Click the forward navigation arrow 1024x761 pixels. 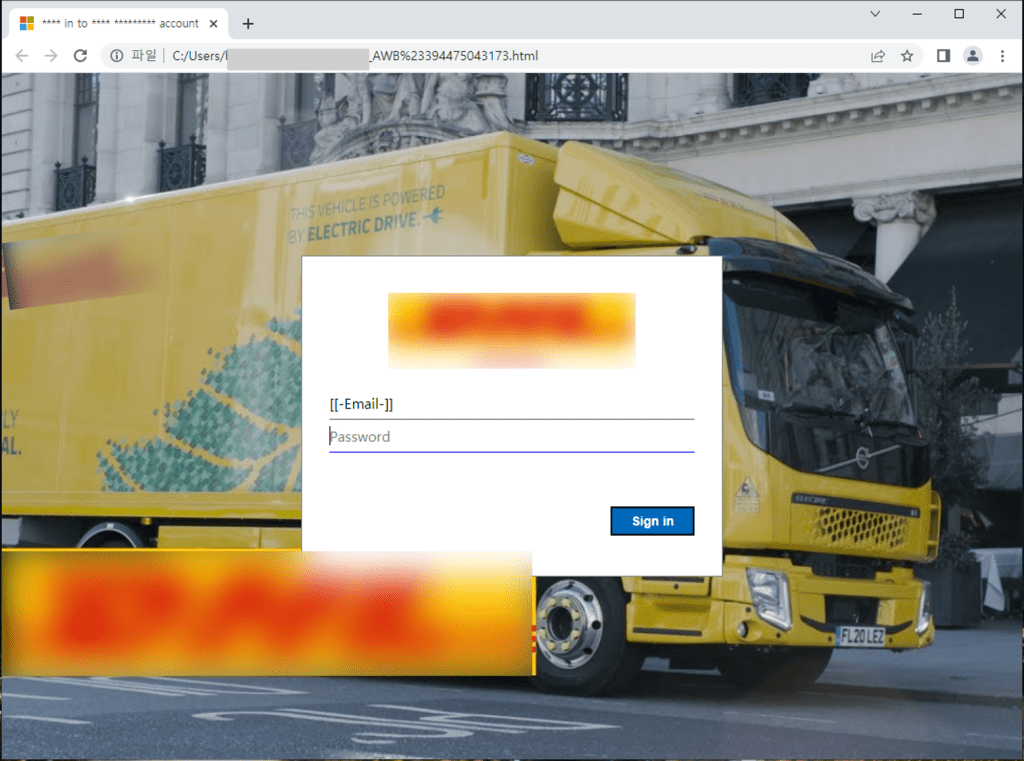pos(51,56)
